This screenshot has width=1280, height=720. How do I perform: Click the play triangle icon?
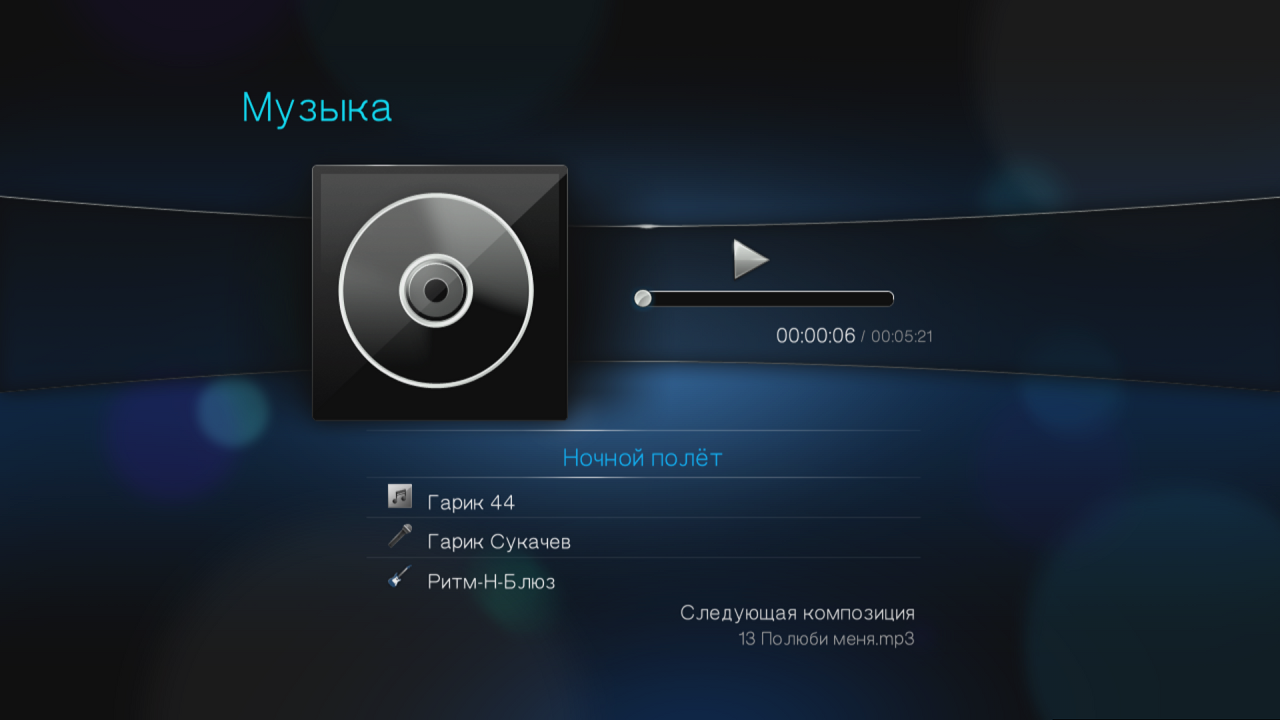(750, 259)
